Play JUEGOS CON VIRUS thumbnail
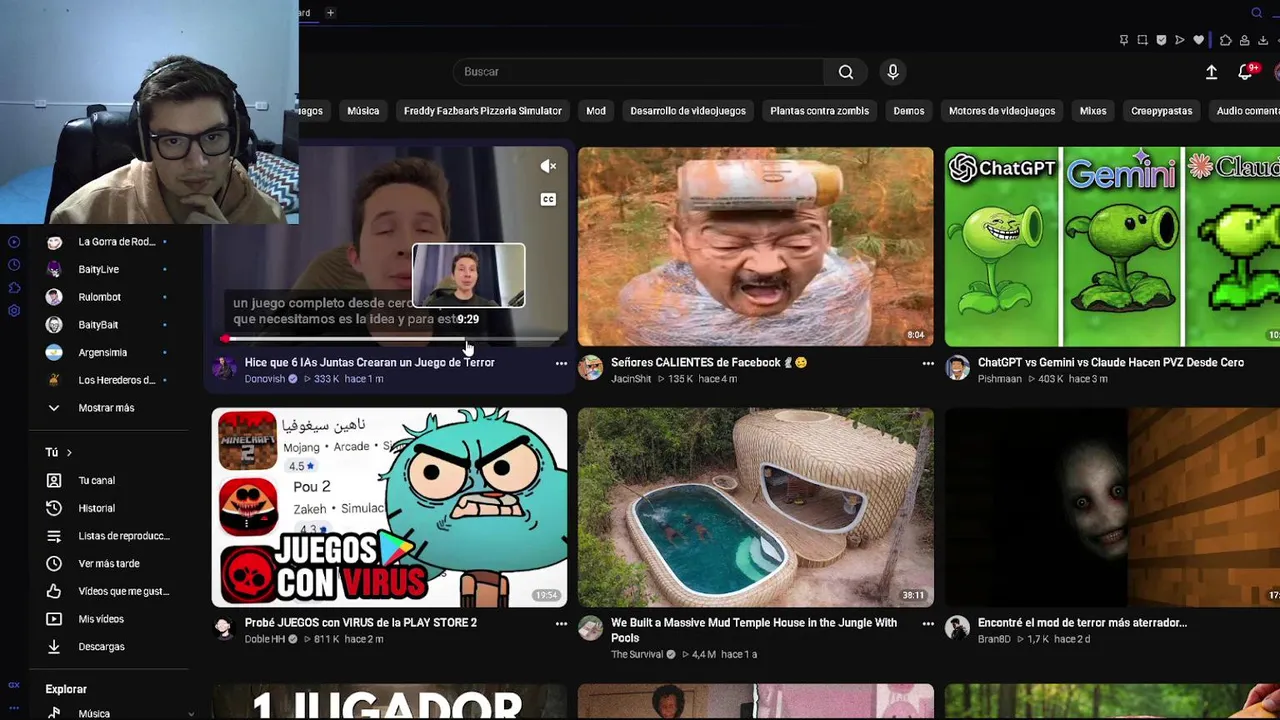This screenshot has height=720, width=1280. (389, 507)
